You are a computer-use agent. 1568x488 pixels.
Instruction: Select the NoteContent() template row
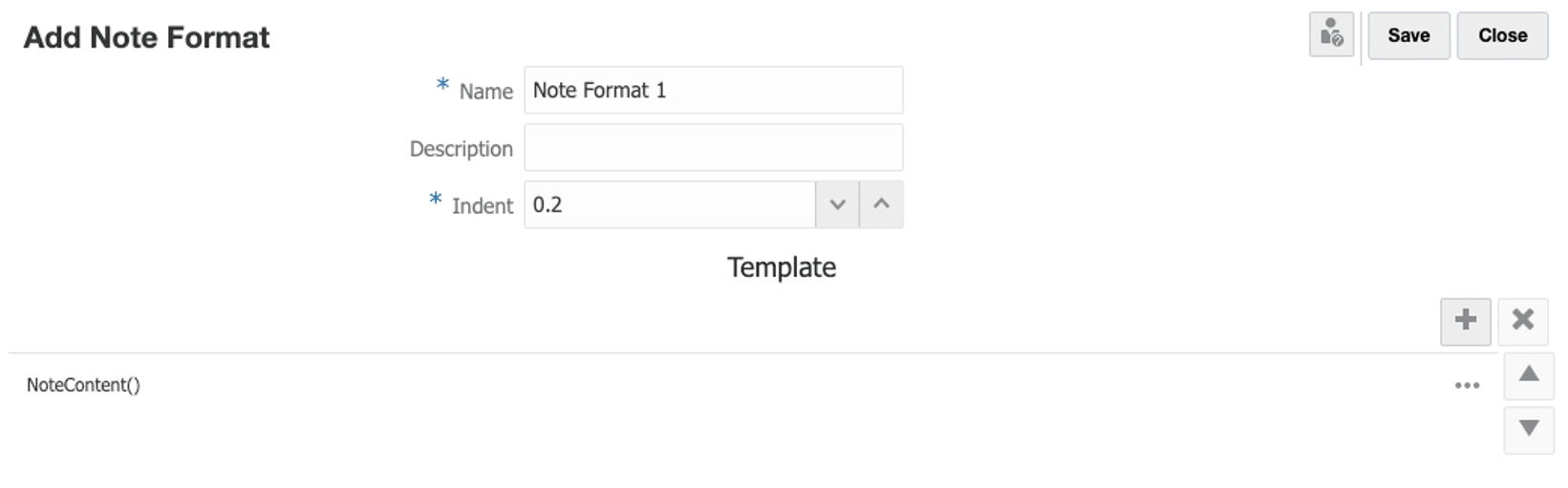coord(83,386)
